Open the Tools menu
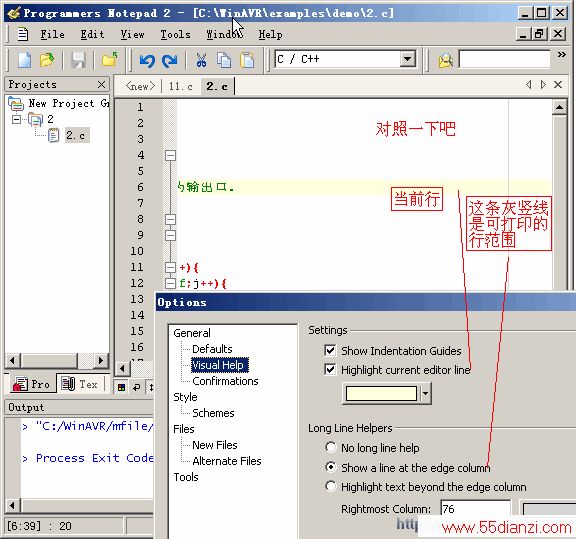This screenshot has height=539, width=576. pyautogui.click(x=176, y=35)
